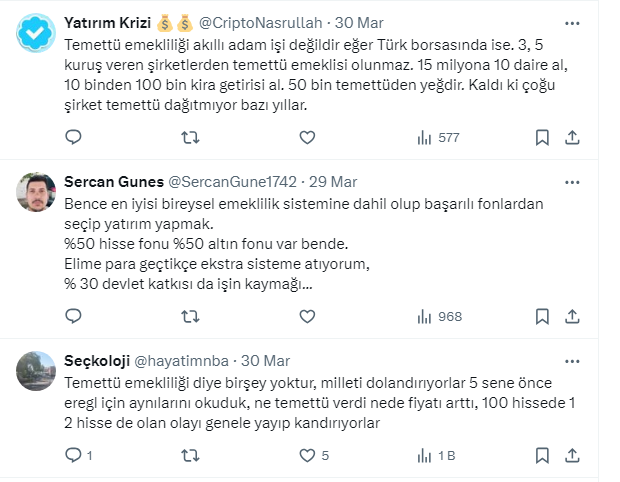
Task: Reply to Yatırım Krizi's tweet
Action: [73, 137]
